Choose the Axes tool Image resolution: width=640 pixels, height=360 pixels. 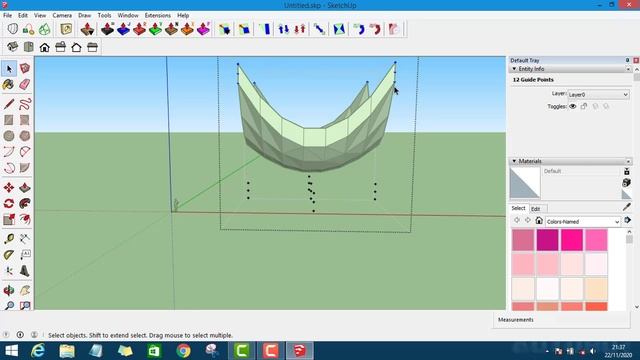tap(9, 271)
